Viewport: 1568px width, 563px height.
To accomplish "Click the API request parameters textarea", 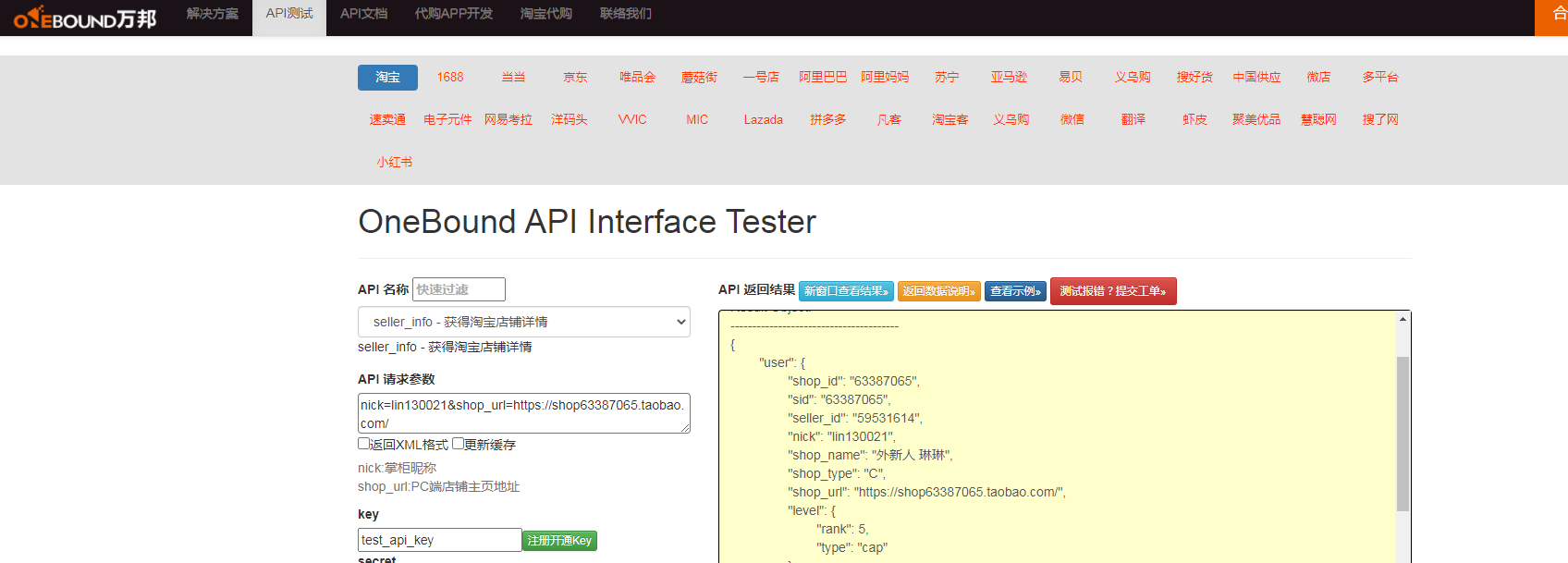I will tap(524, 413).
